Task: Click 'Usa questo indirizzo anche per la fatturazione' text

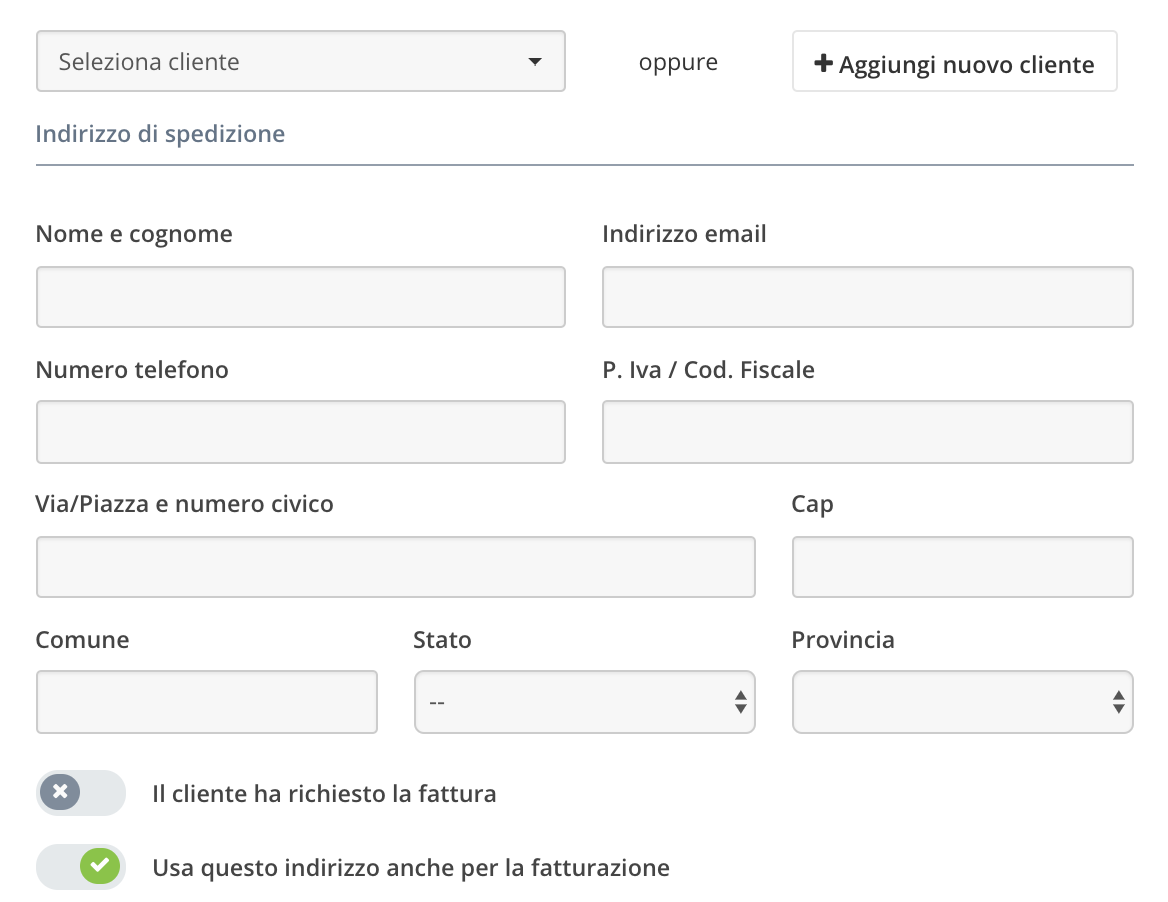Action: pyautogui.click(x=411, y=868)
